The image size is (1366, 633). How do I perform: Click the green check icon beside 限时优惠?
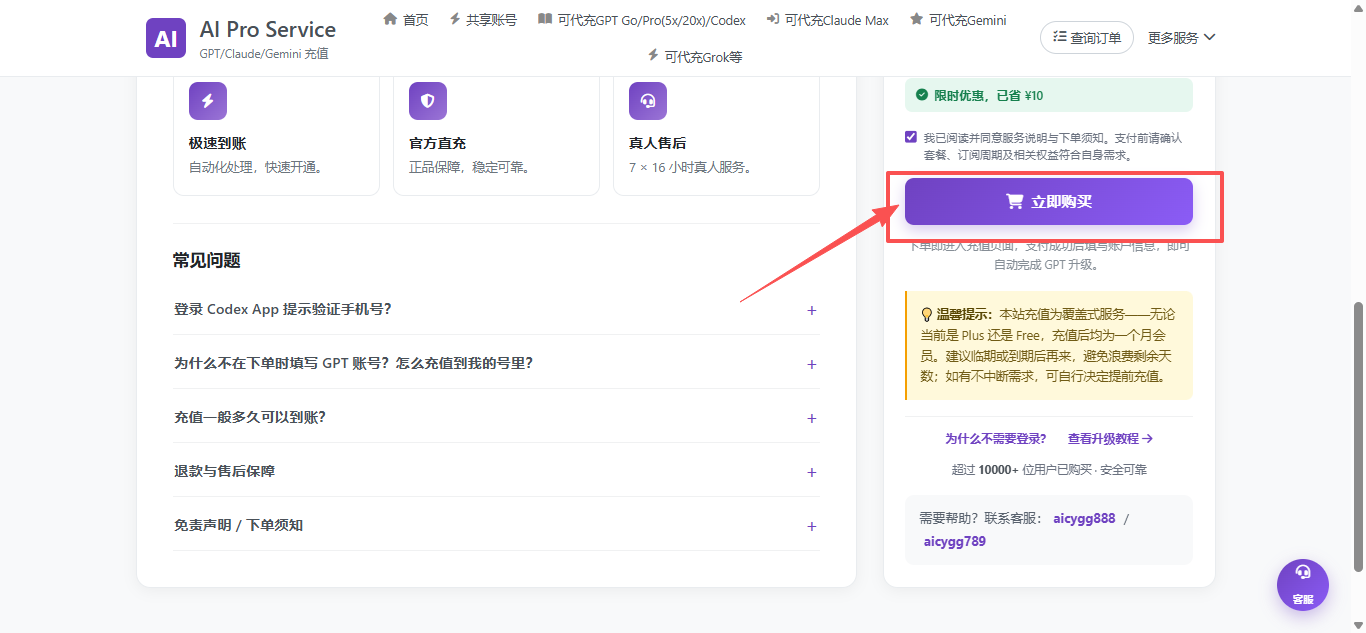922,95
